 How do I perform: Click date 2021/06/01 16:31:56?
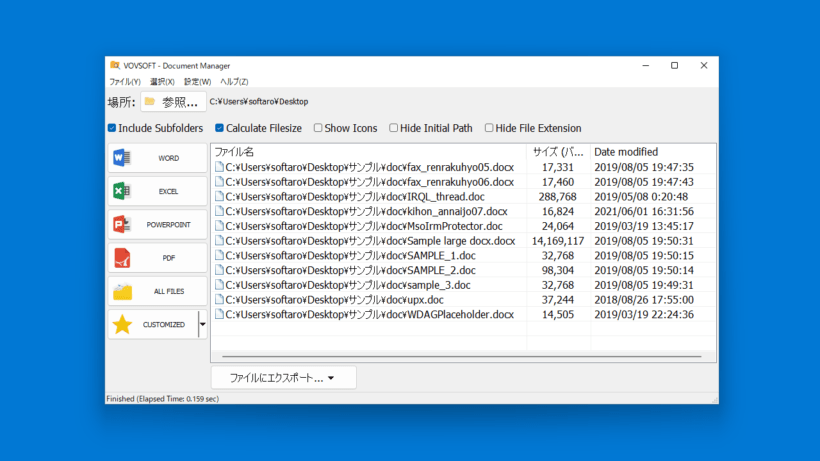click(x=644, y=211)
